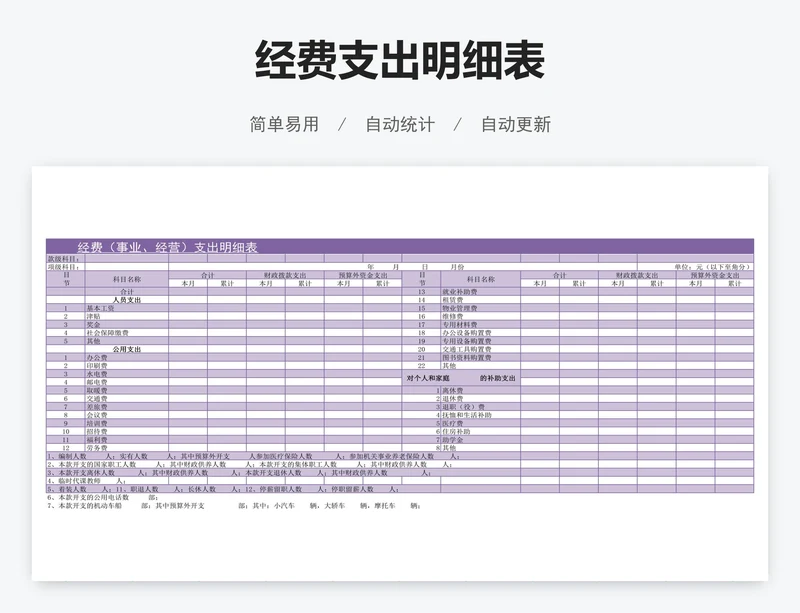Click the 印刷费 row label
800x613 pixels.
point(97,366)
